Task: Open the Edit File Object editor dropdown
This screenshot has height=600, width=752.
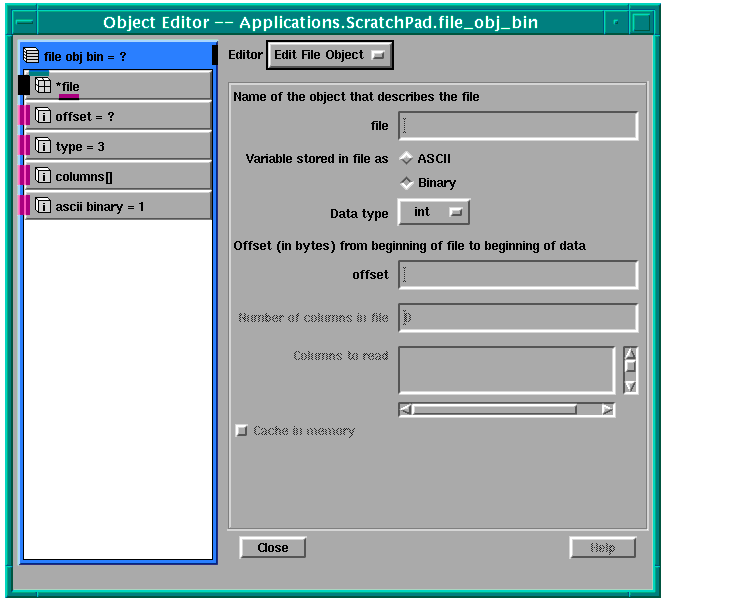Action: [330, 55]
